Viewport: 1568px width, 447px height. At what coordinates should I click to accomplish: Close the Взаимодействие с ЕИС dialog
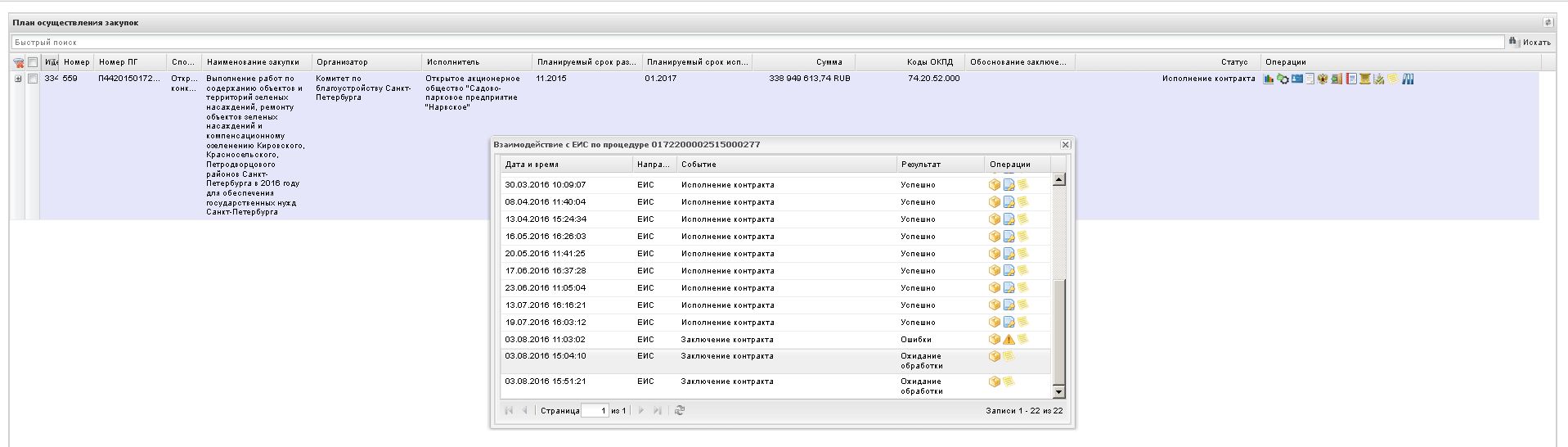pyautogui.click(x=1065, y=144)
